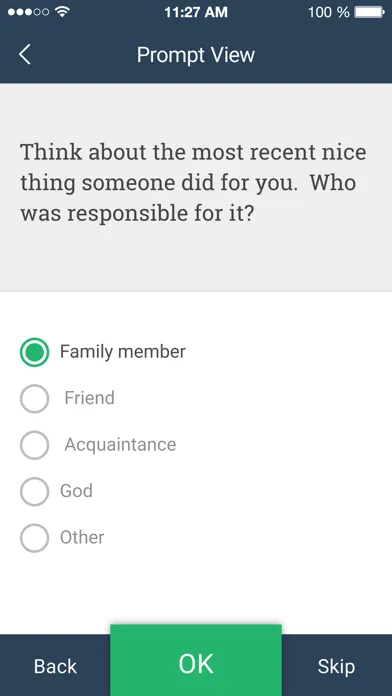Choose the Friend option label

coord(90,398)
